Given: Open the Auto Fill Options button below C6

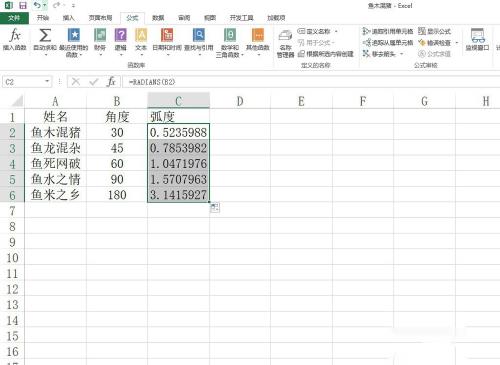Looking at the screenshot, I should click(x=215, y=208).
